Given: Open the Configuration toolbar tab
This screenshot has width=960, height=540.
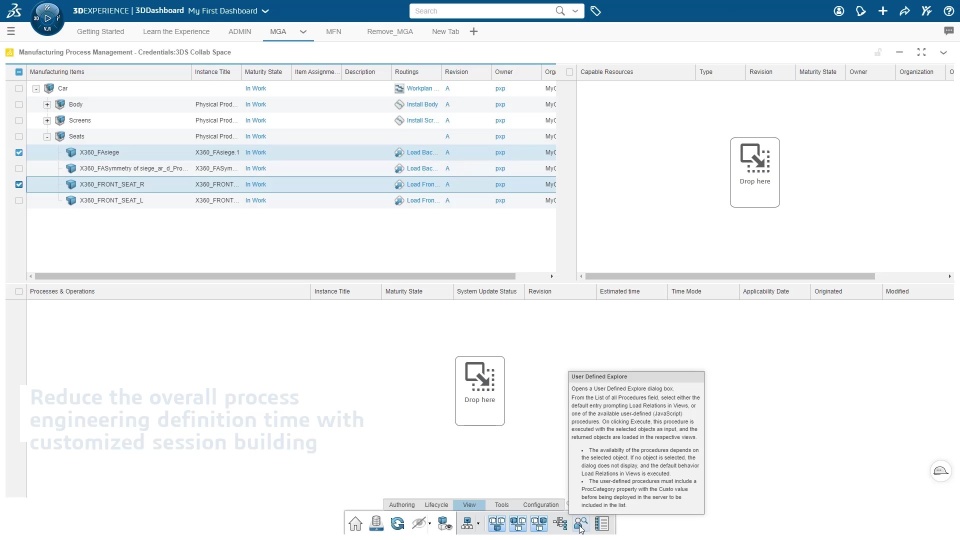Looking at the screenshot, I should click(541, 504).
